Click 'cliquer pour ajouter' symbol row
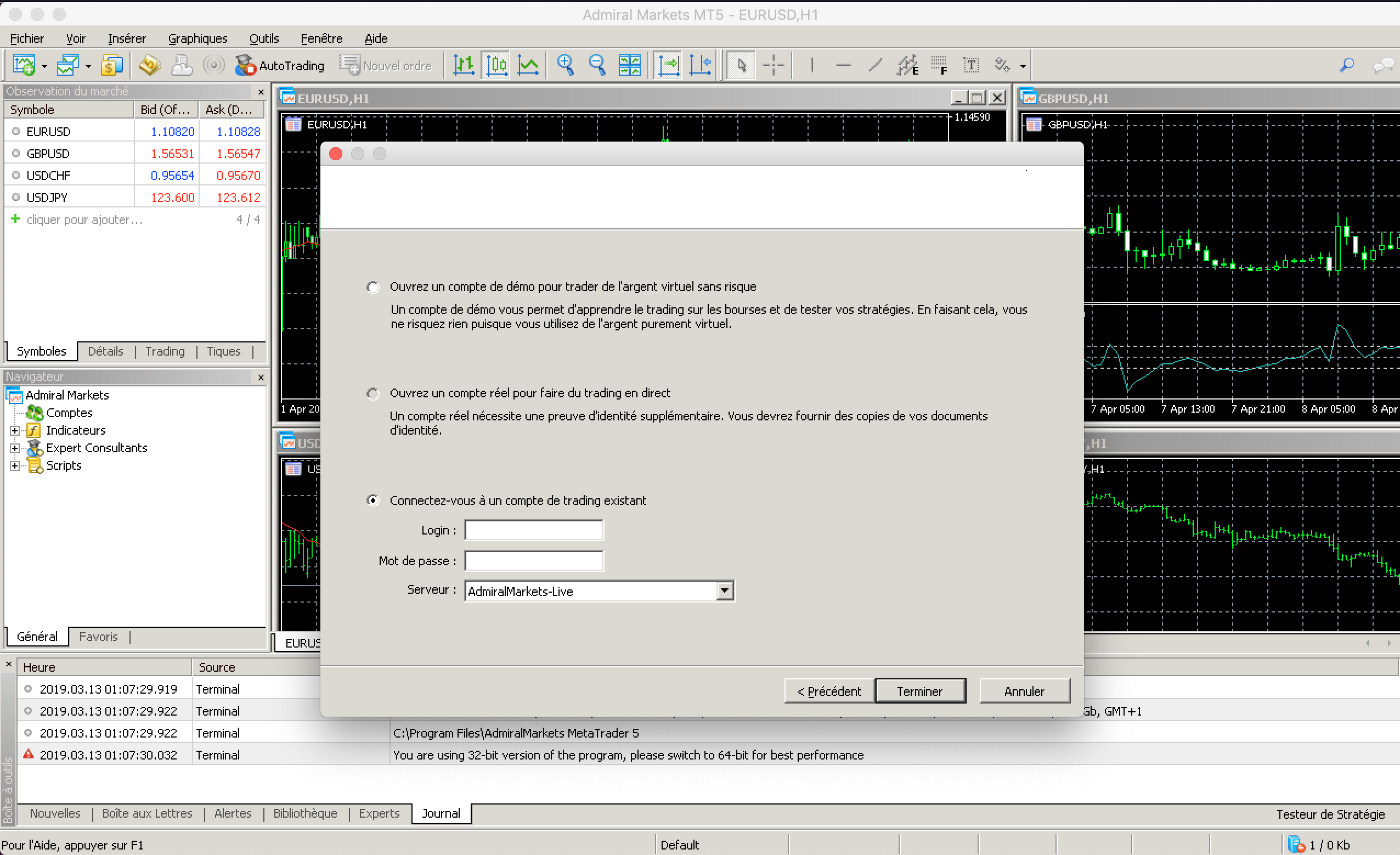This screenshot has width=1400, height=855. coord(135,220)
